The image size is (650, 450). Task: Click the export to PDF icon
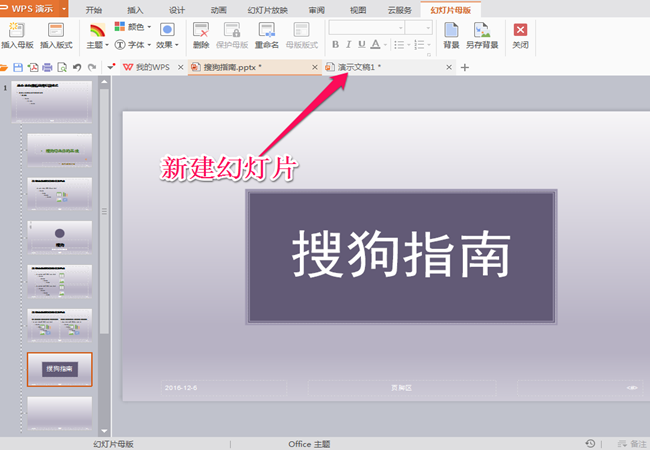[x=33, y=67]
